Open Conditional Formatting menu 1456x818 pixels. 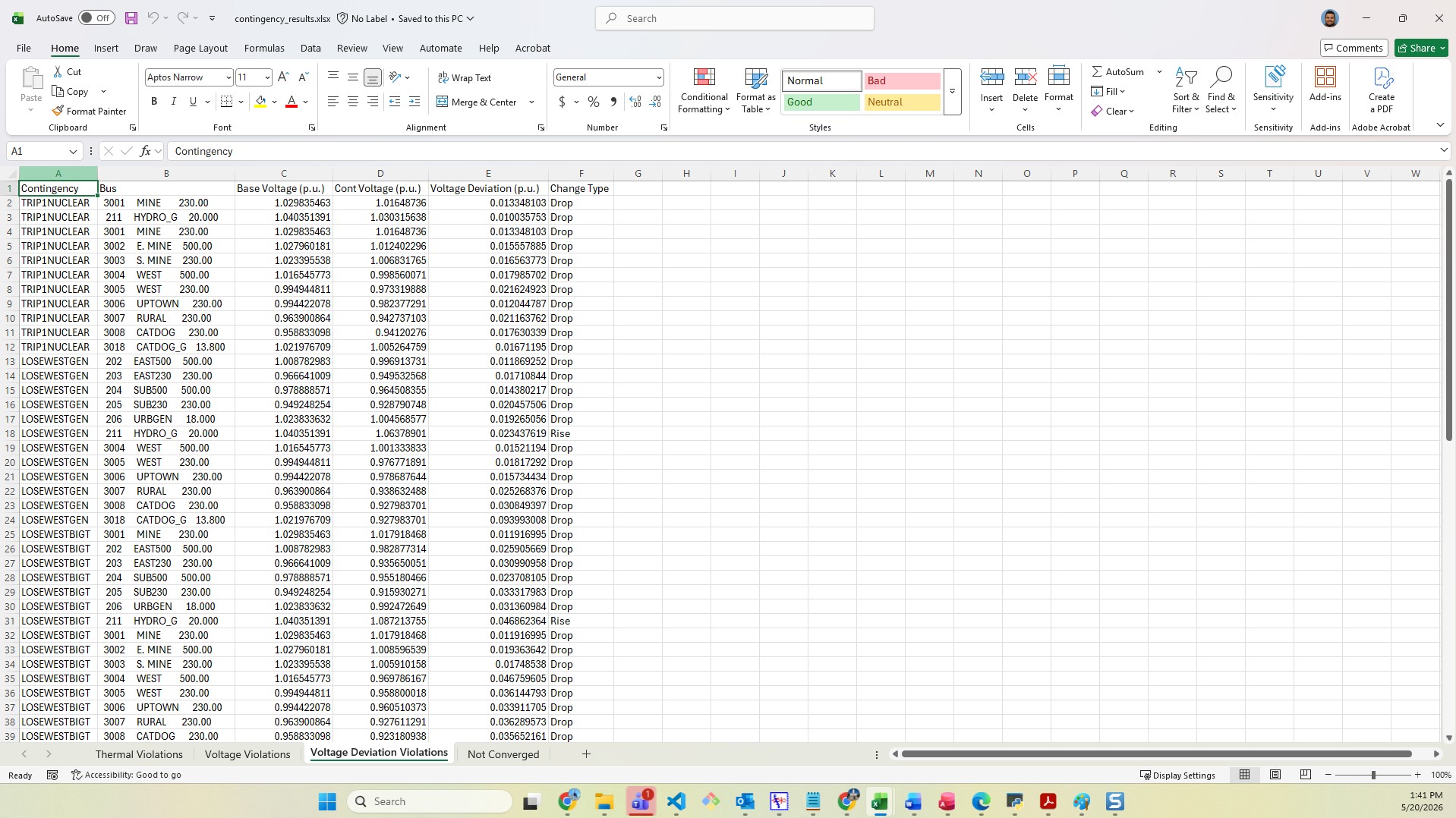point(704,91)
